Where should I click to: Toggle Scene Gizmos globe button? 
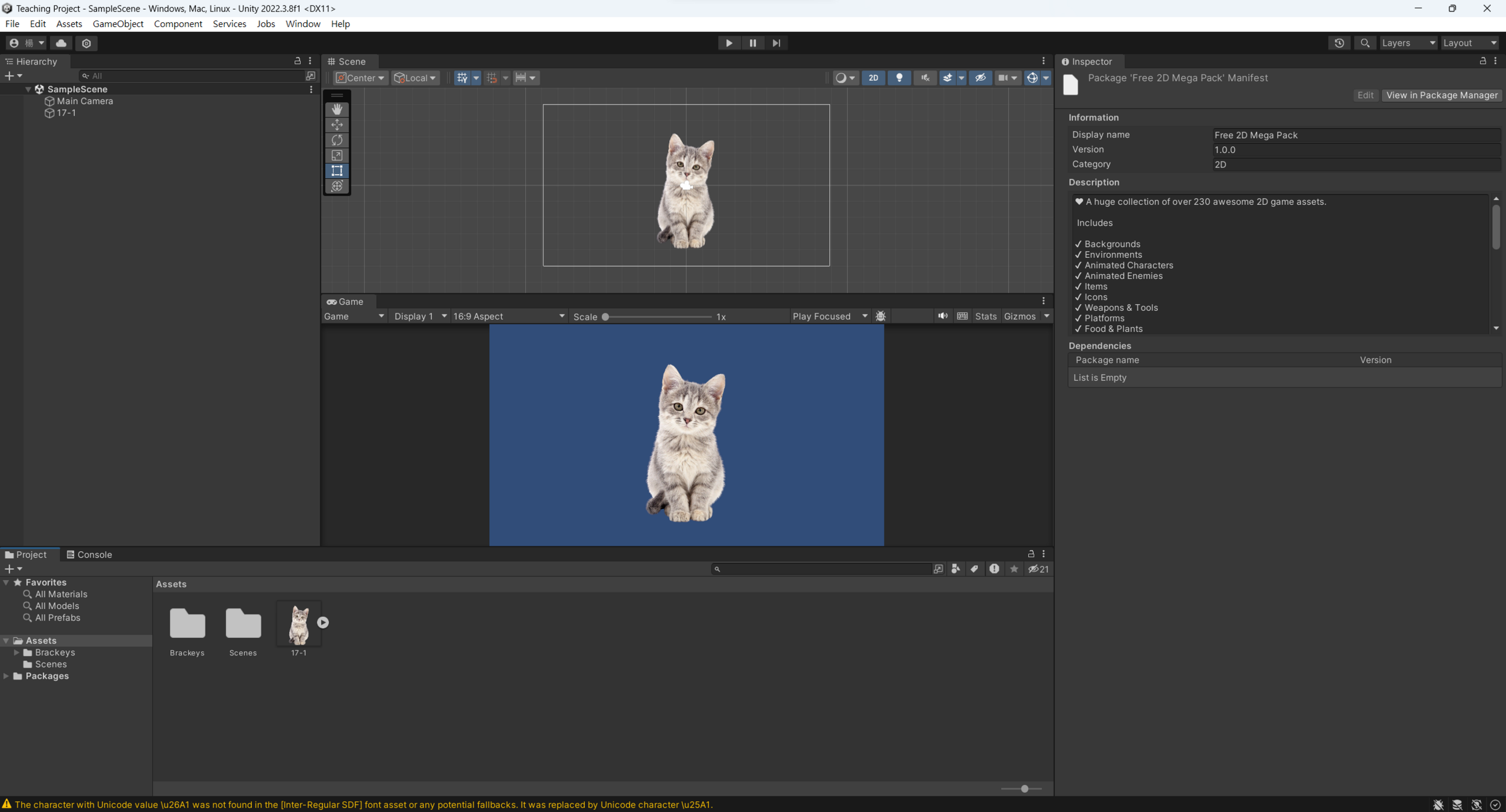pos(1032,78)
